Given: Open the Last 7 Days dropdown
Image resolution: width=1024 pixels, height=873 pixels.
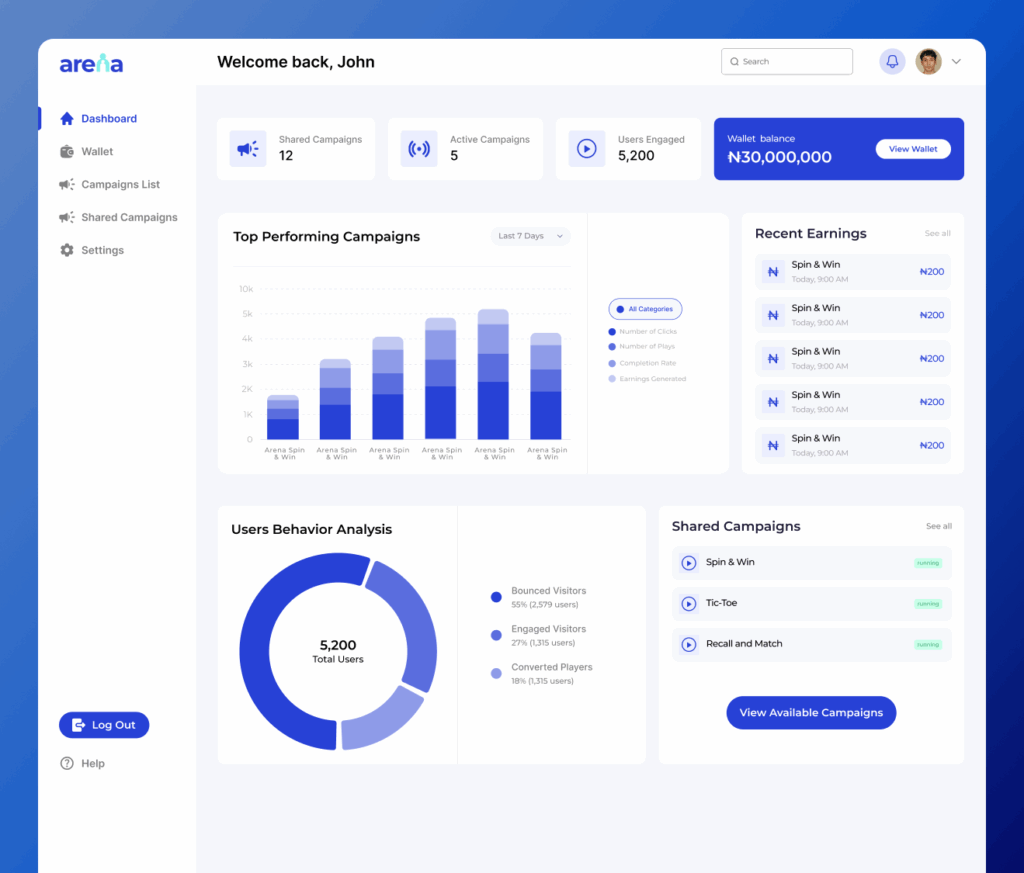Looking at the screenshot, I should pyautogui.click(x=531, y=236).
